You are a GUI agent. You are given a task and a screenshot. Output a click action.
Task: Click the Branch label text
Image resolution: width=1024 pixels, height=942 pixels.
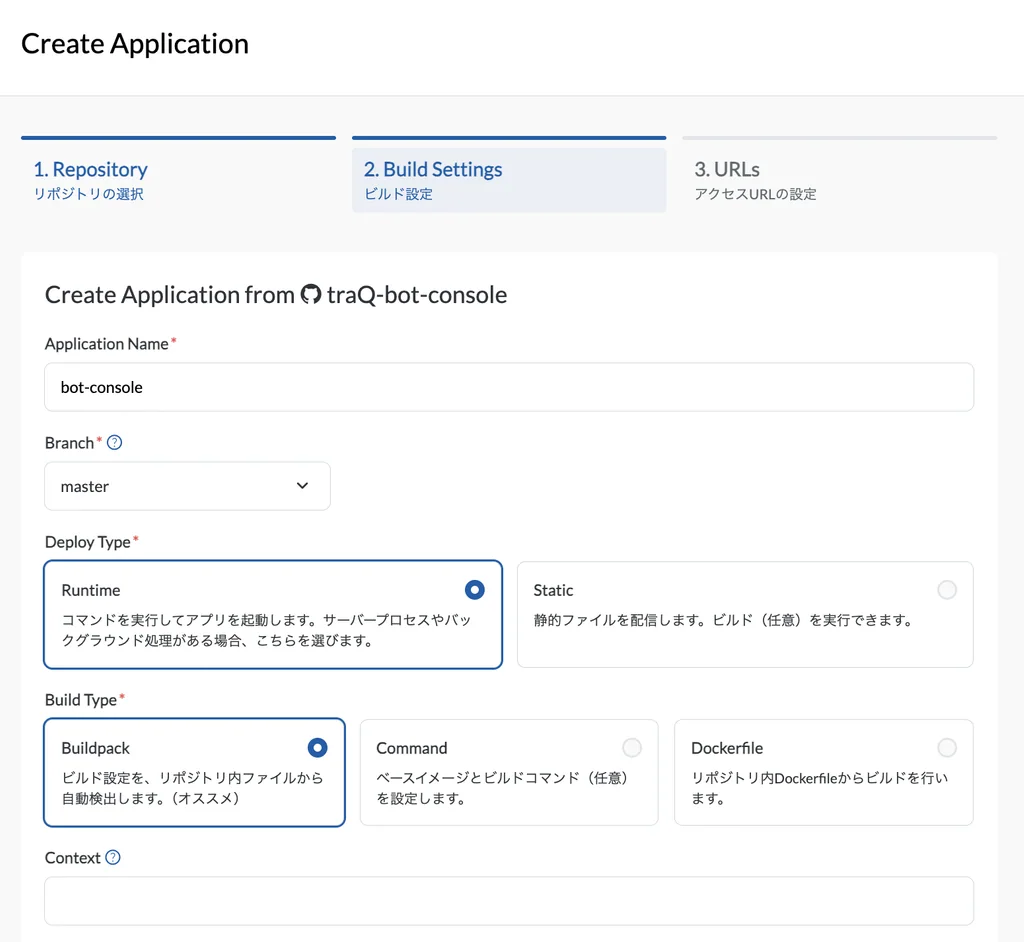click(x=69, y=443)
